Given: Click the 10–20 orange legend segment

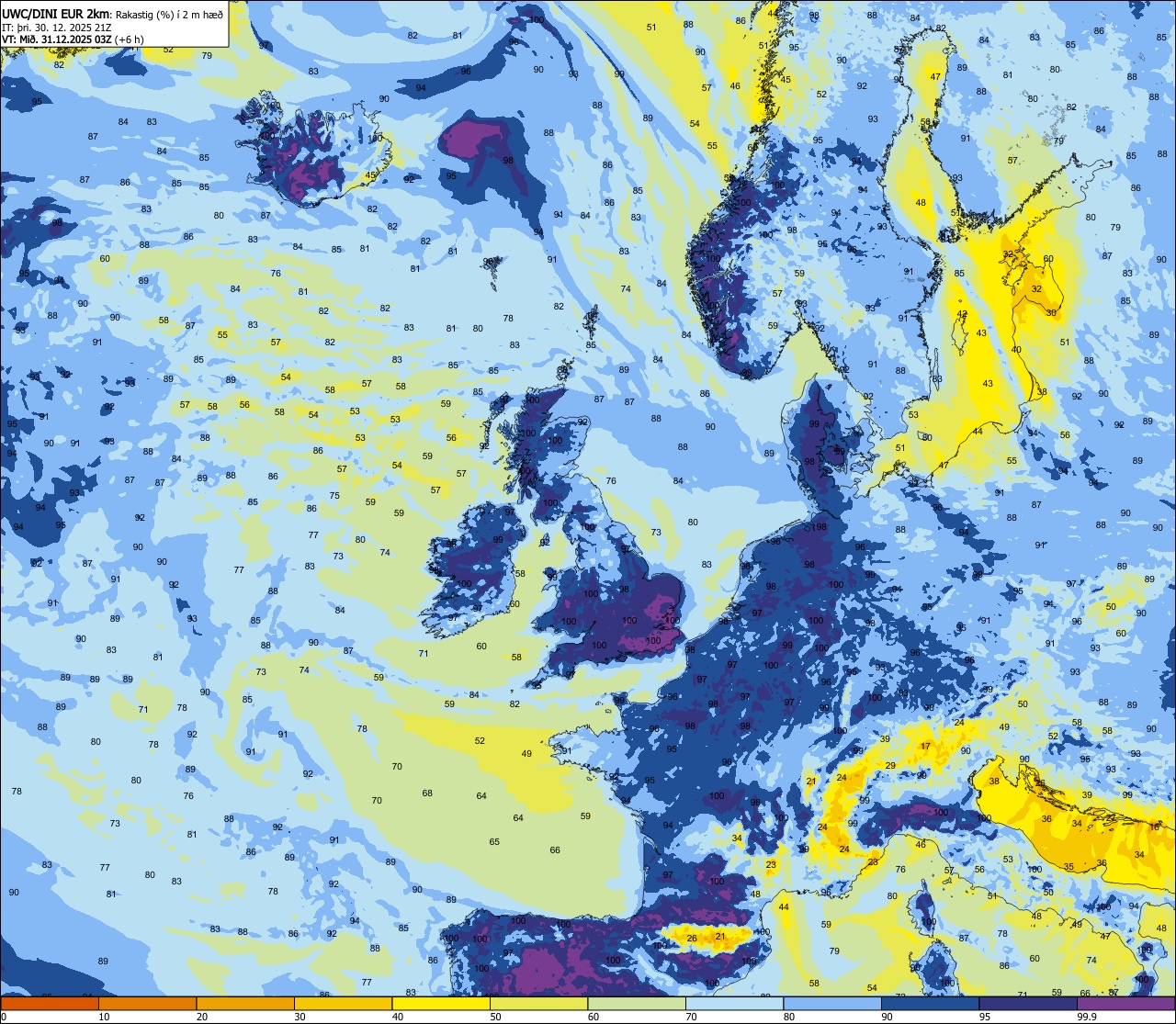Looking at the screenshot, I should coord(147,1003).
